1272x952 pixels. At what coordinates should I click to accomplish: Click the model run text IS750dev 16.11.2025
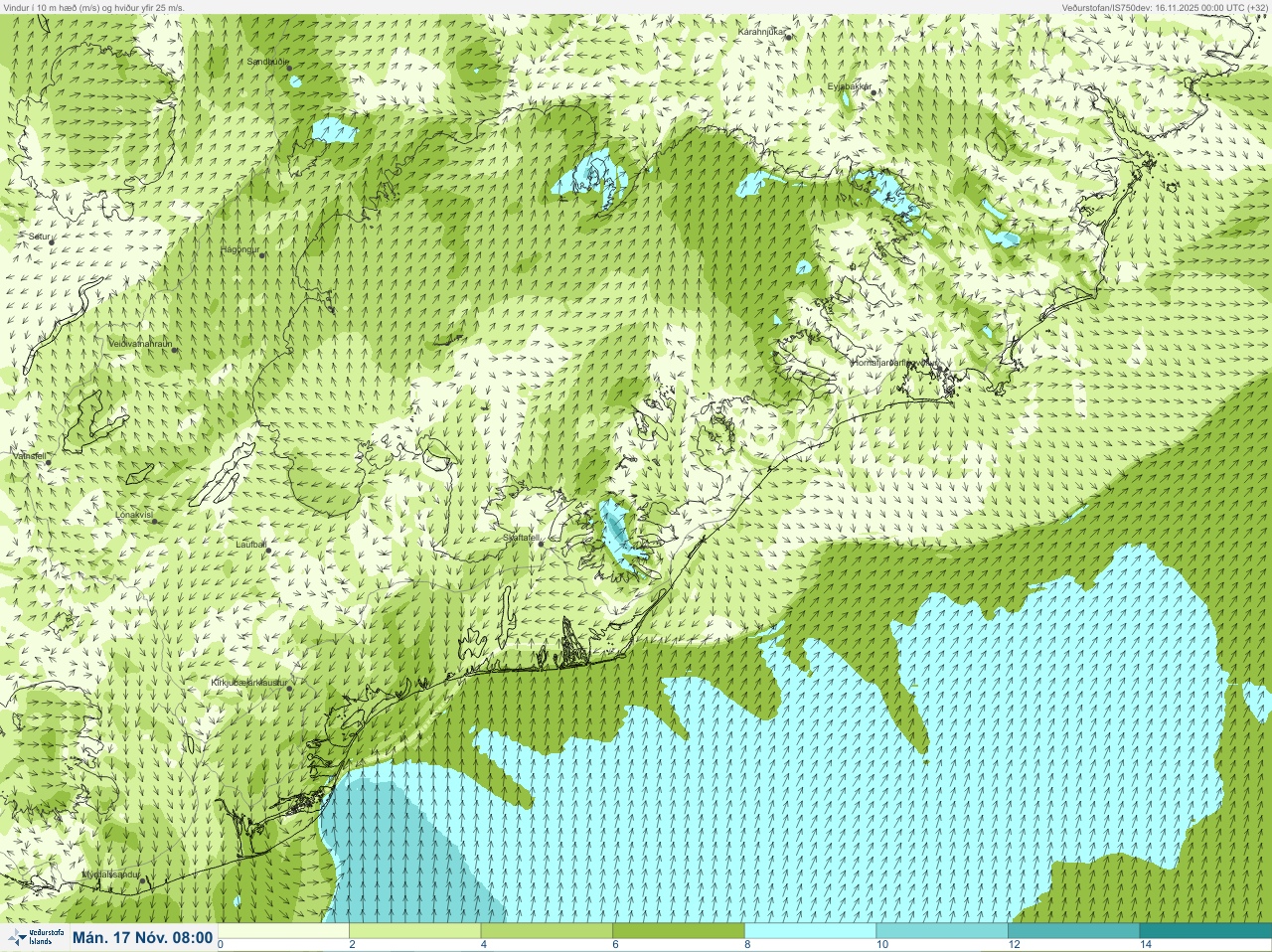point(1165,7)
